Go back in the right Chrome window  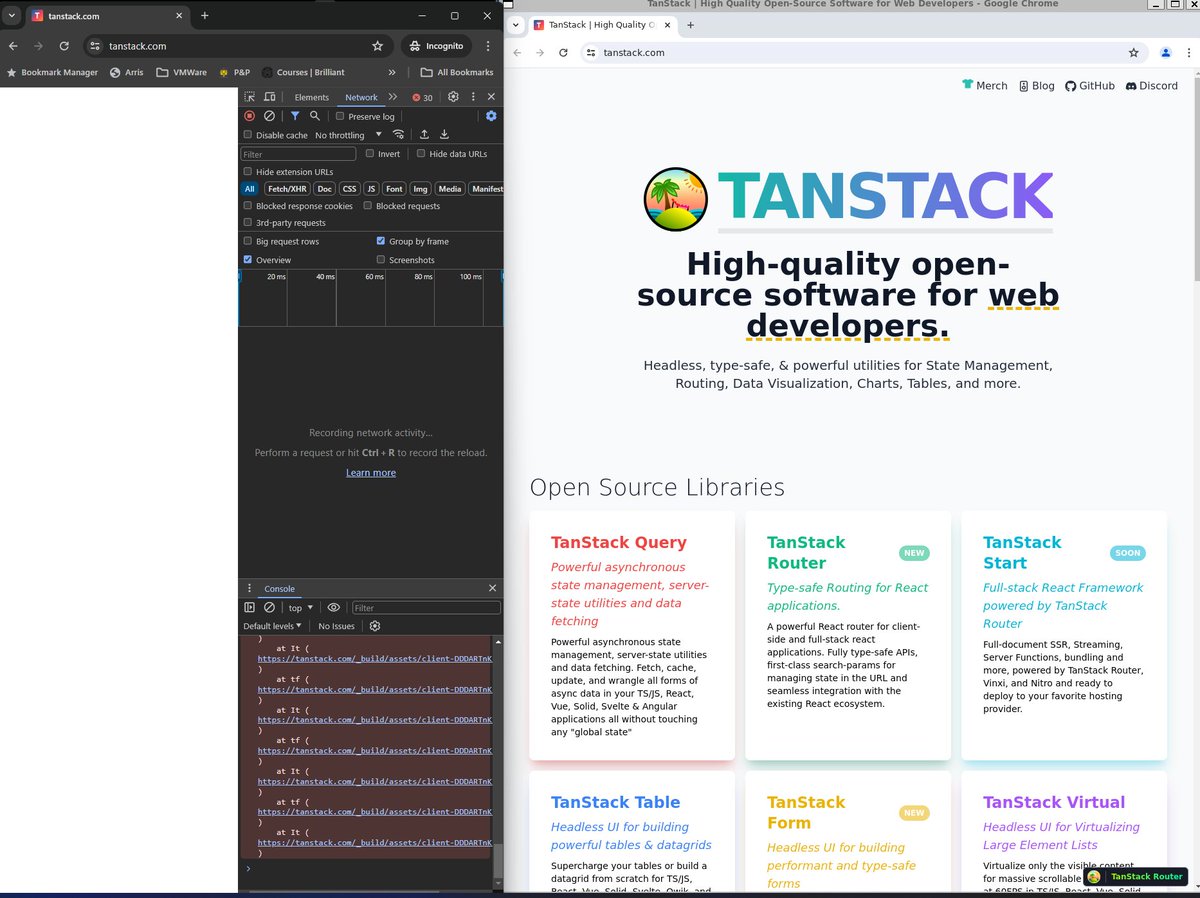pyautogui.click(x=517, y=52)
